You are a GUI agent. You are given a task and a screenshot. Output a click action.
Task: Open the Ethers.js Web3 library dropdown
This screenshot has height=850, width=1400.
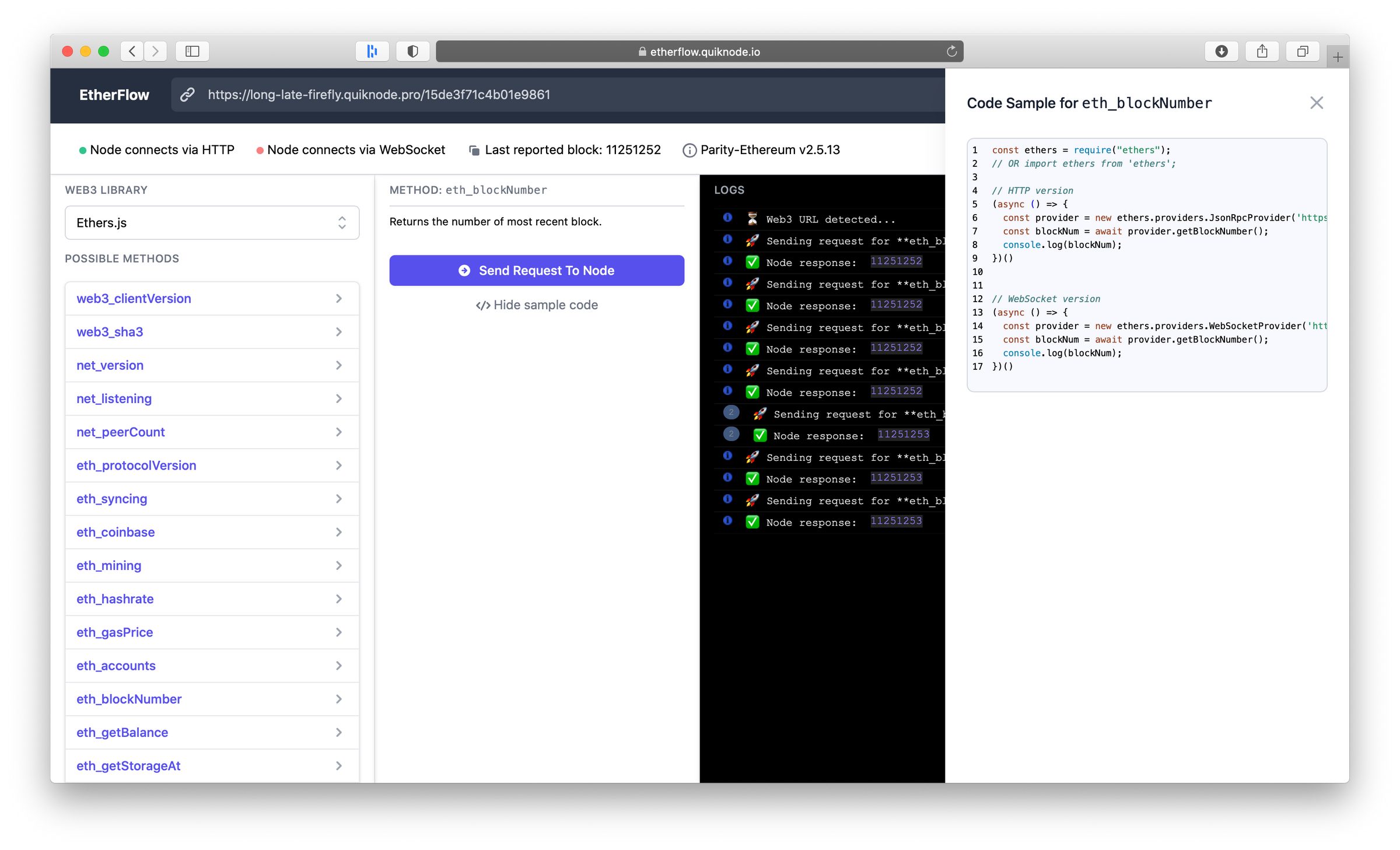pos(212,222)
